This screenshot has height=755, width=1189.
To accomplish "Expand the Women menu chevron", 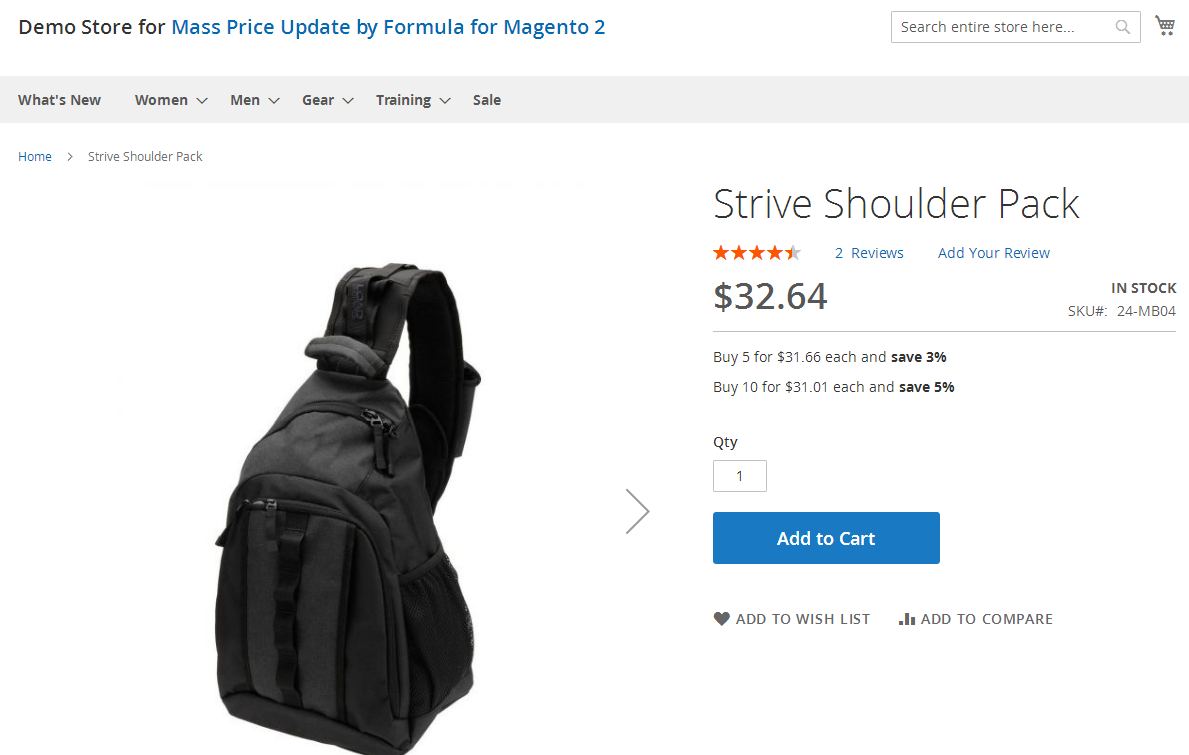I will (202, 101).
